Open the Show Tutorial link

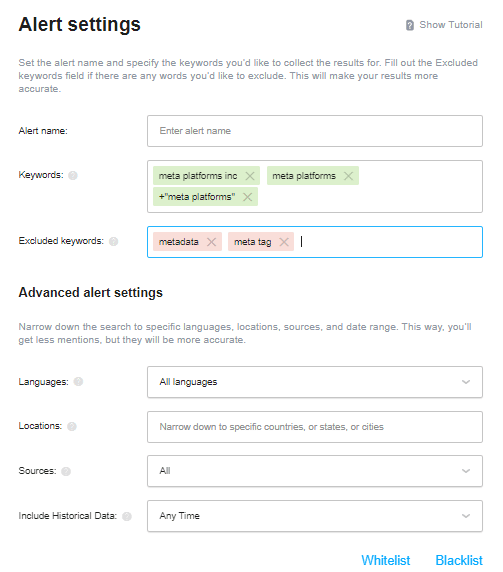pos(451,25)
